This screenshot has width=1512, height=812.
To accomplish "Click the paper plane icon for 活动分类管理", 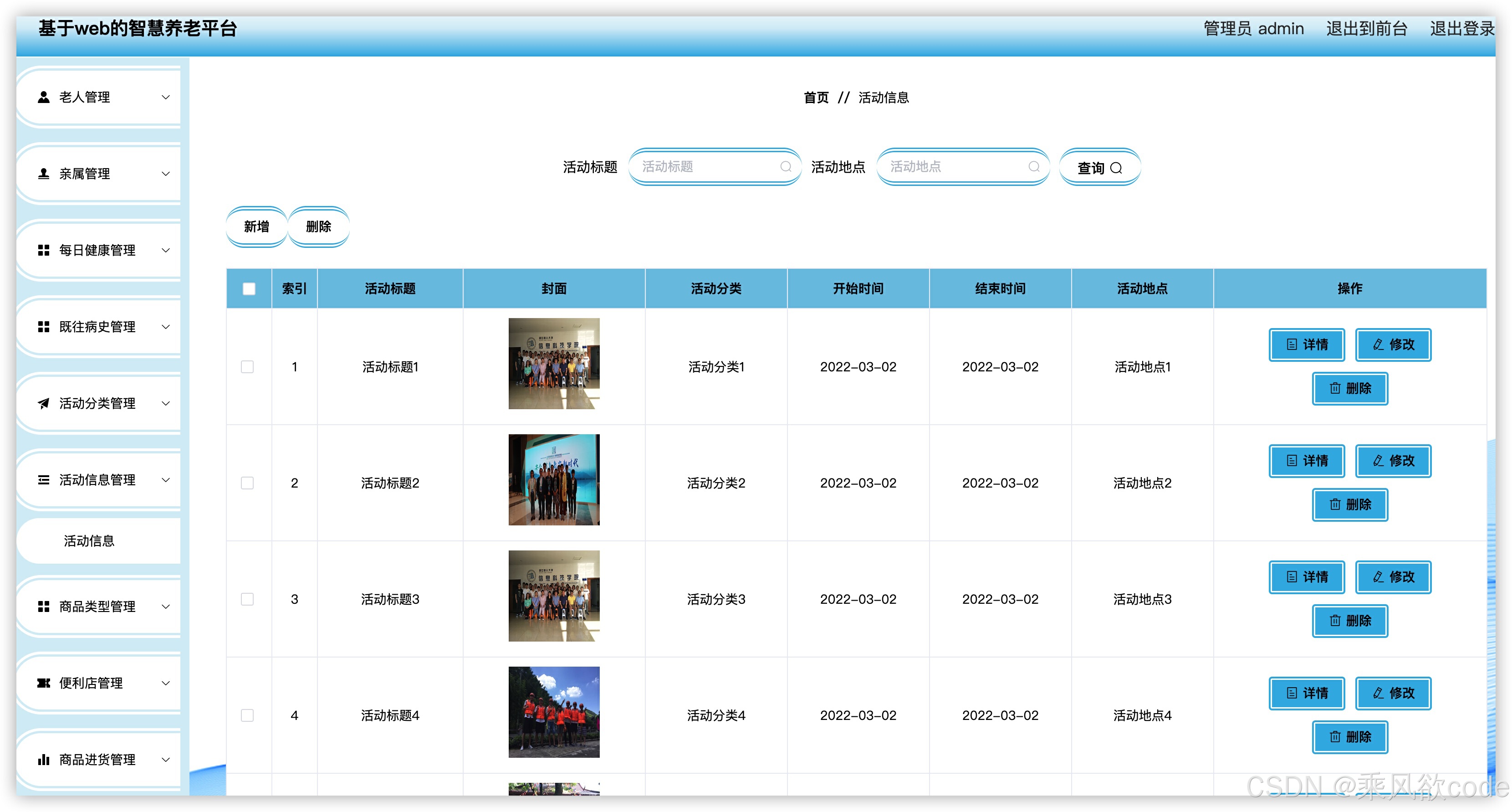I will click(43, 403).
